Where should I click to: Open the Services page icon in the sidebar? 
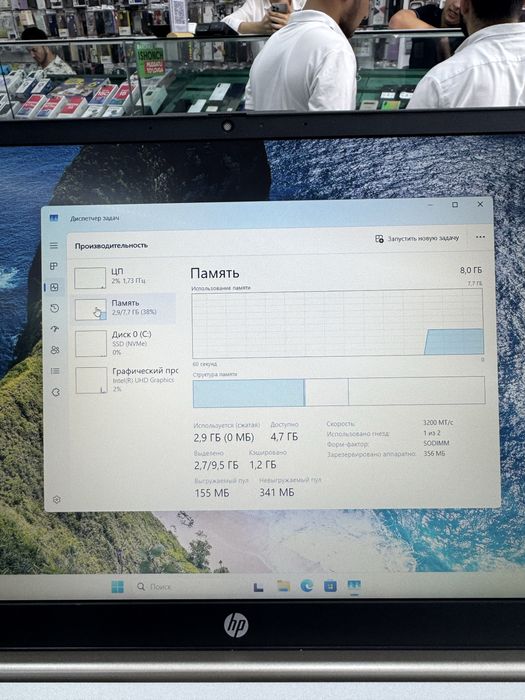click(x=56, y=392)
